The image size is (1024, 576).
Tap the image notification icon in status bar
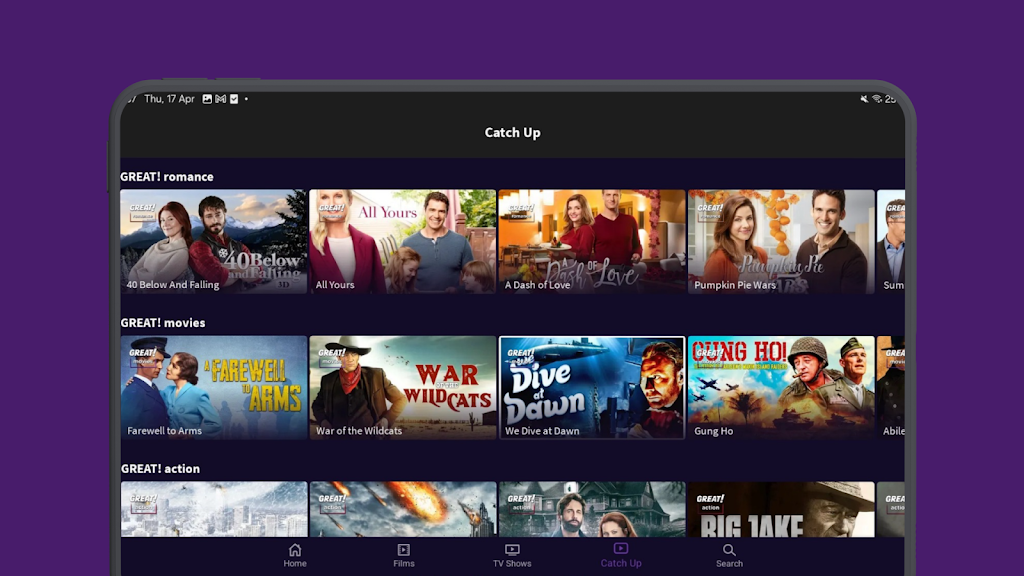pyautogui.click(x=207, y=99)
